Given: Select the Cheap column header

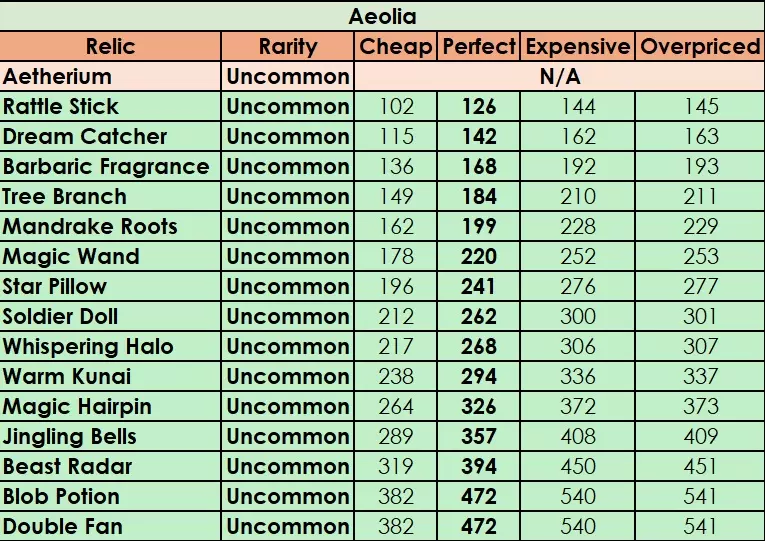Looking at the screenshot, I should (x=396, y=46).
